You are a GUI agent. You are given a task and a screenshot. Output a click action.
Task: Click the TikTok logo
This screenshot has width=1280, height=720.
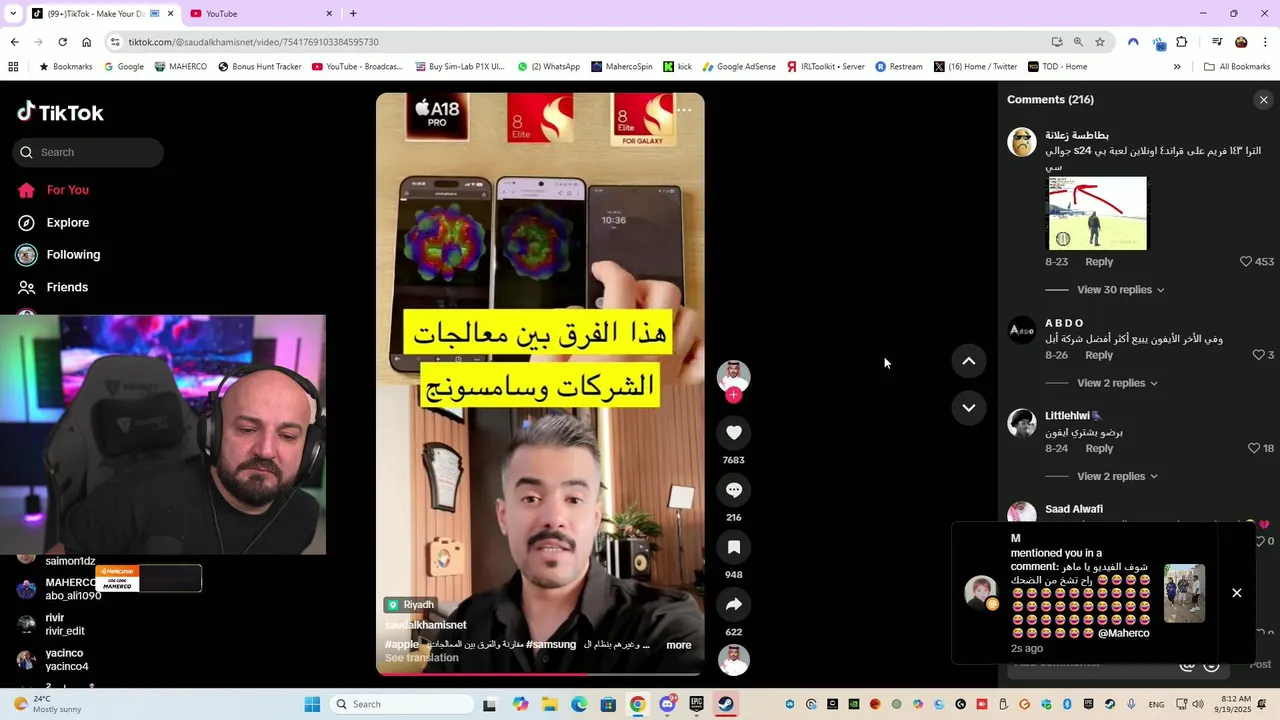tap(60, 112)
